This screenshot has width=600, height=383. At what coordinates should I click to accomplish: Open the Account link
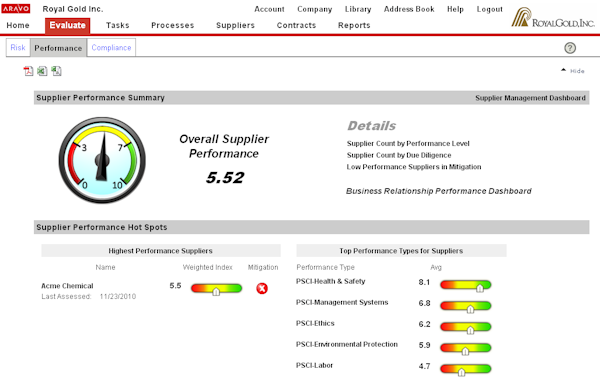269,9
